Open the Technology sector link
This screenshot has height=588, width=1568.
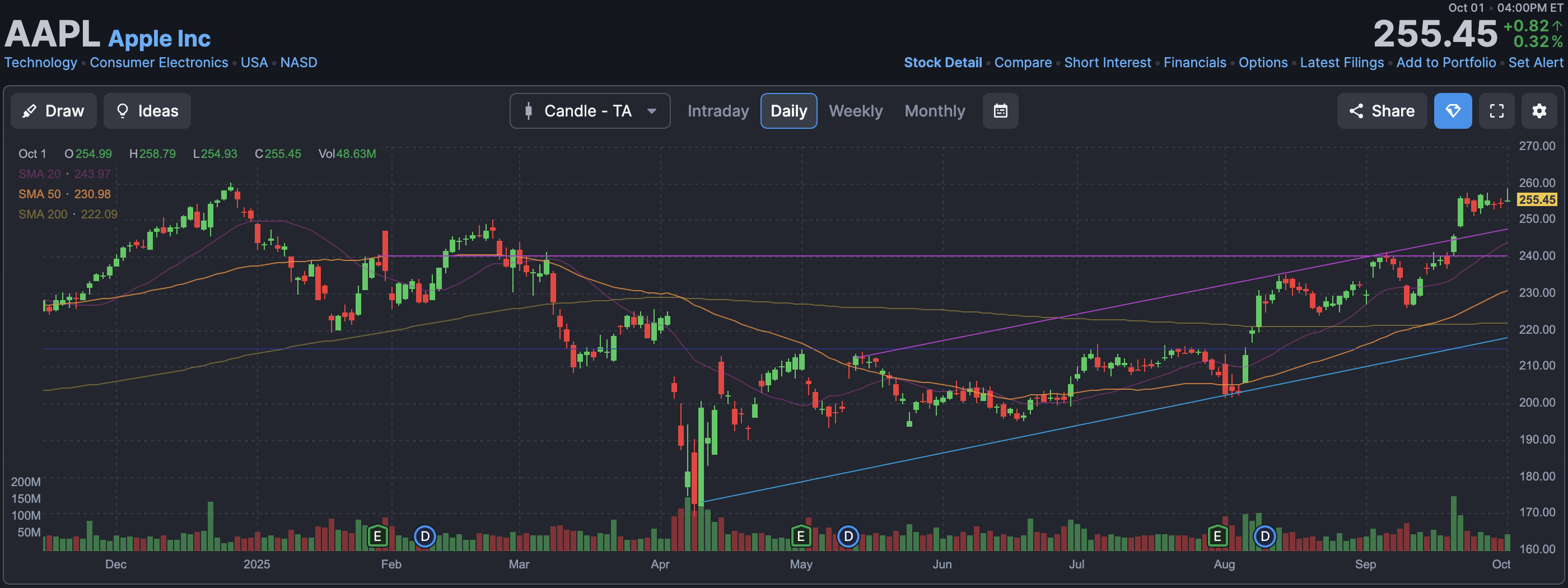41,63
